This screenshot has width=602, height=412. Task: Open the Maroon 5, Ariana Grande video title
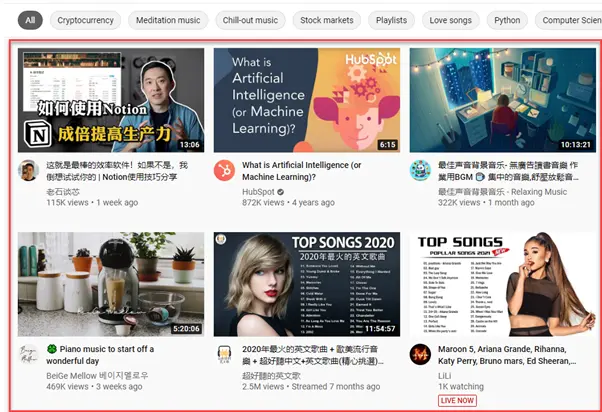click(507, 355)
